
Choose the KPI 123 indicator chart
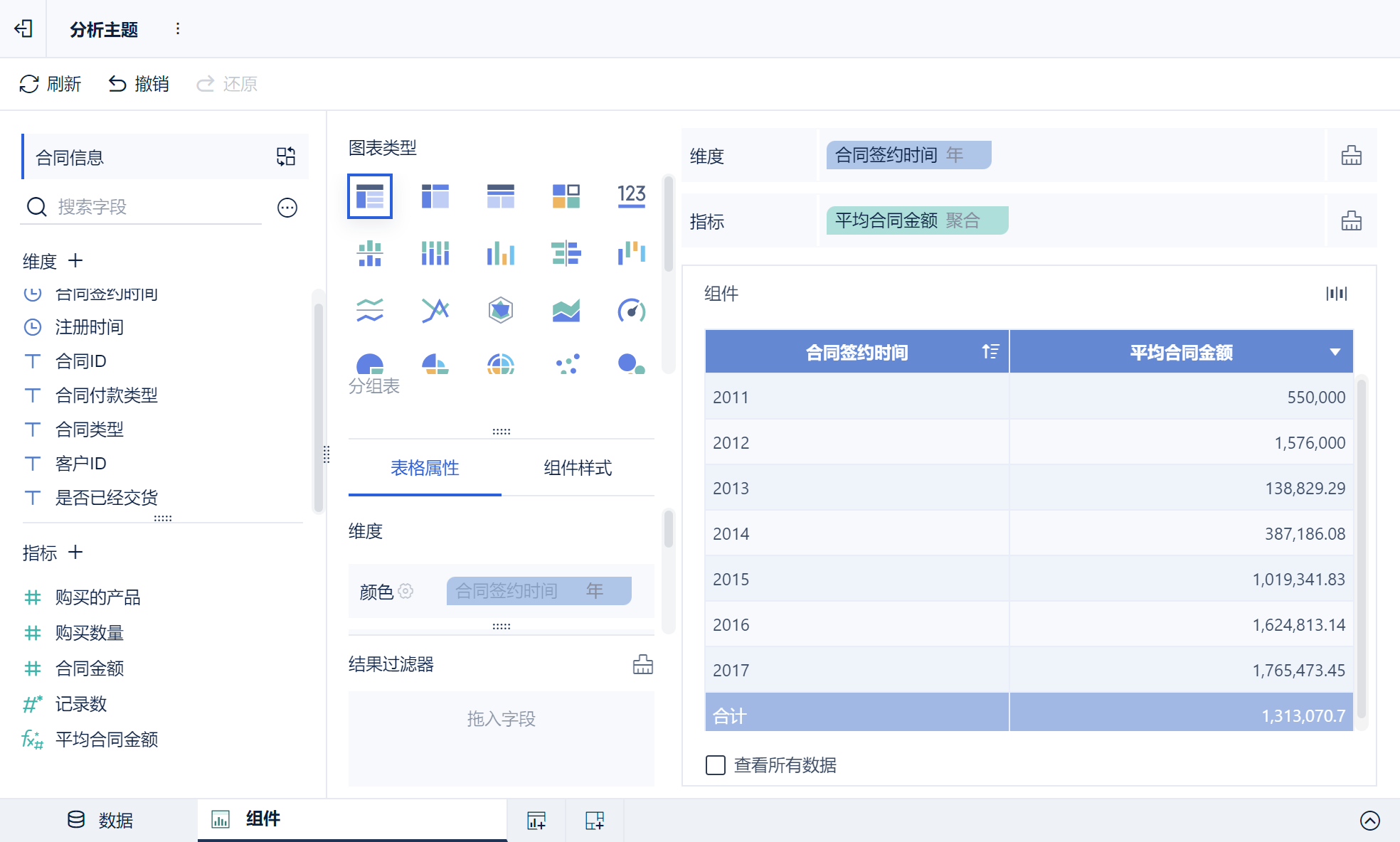631,196
